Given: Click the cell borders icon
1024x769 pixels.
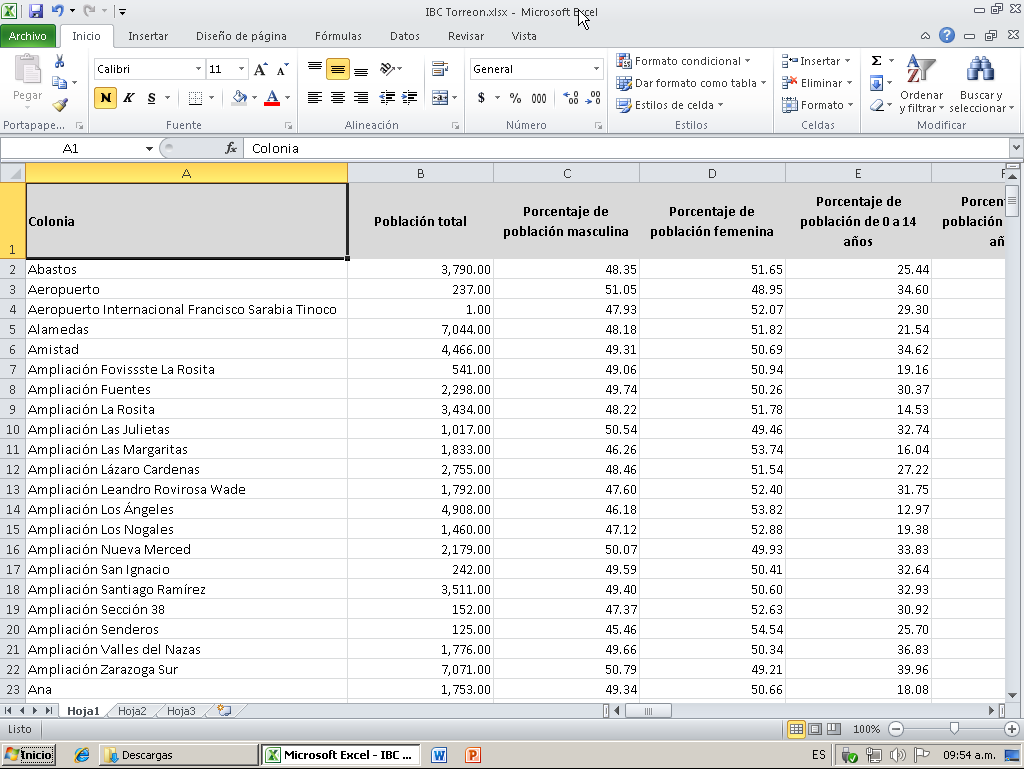Looking at the screenshot, I should 195,98.
